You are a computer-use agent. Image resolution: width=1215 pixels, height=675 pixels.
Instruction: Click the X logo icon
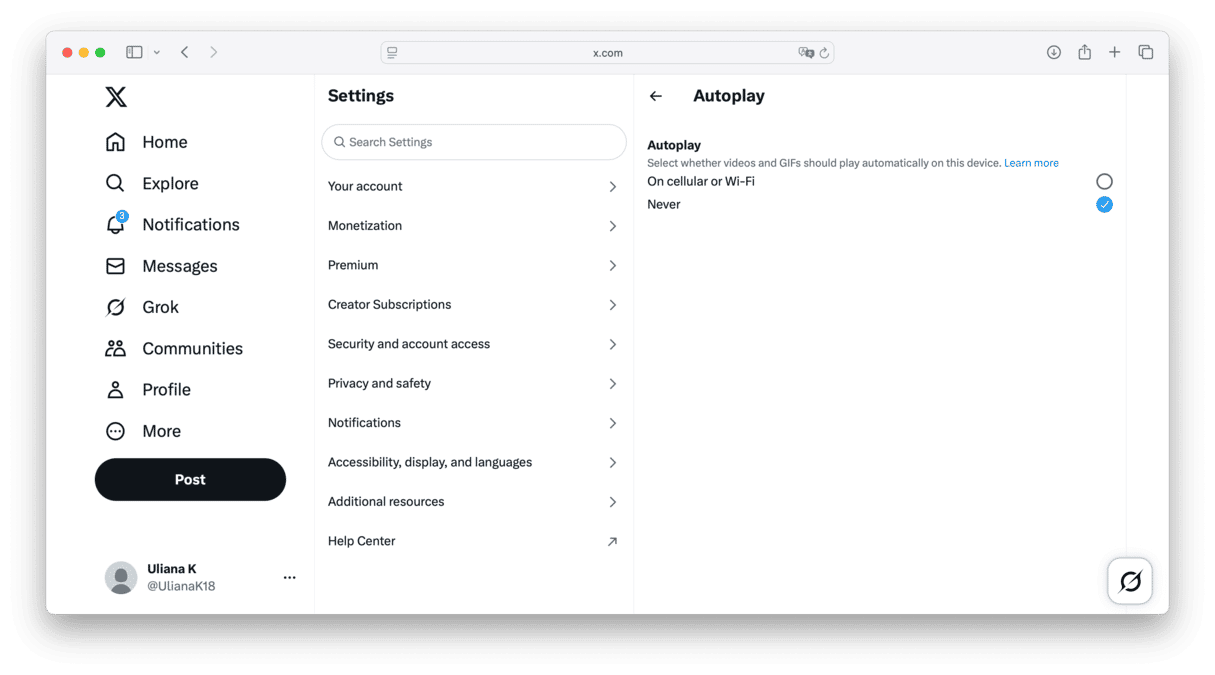coord(116,97)
